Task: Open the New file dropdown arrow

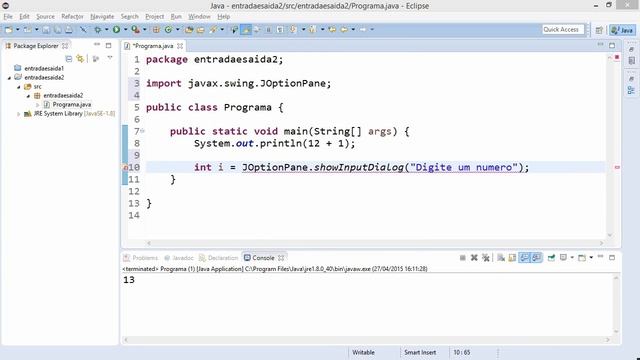Action: 18,29
